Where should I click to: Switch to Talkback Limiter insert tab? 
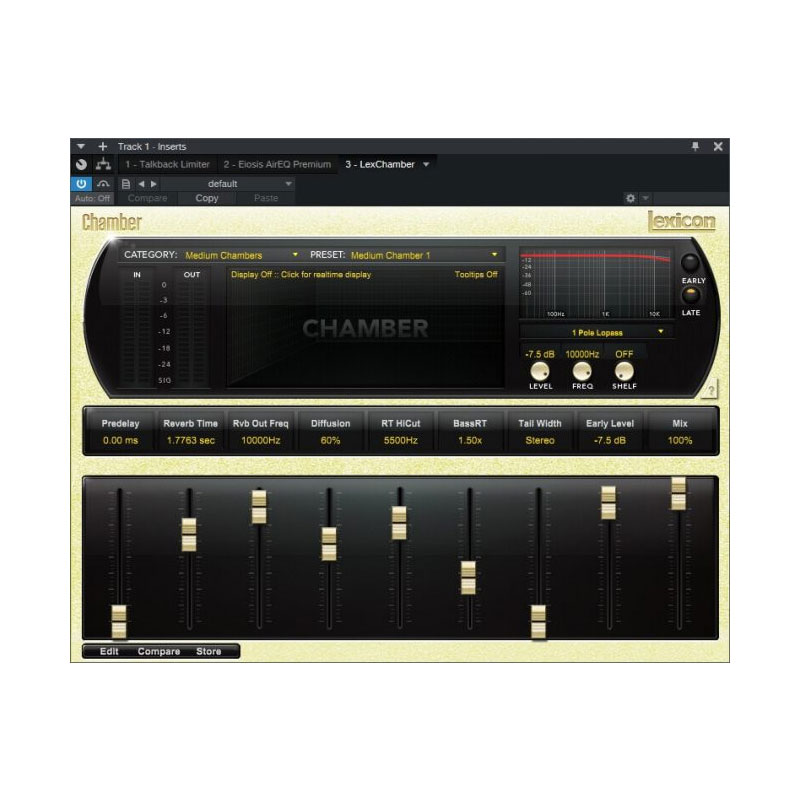coord(167,164)
